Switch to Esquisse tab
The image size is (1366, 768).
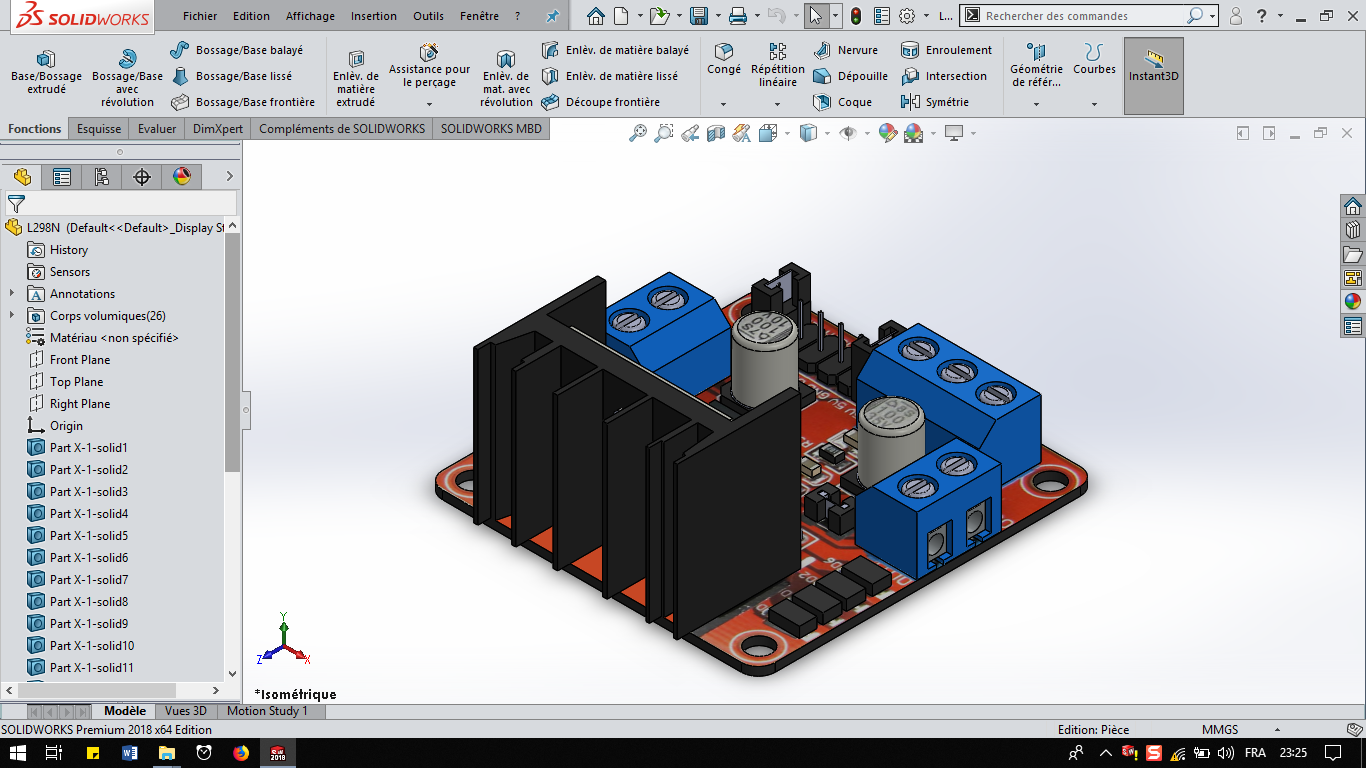99,129
